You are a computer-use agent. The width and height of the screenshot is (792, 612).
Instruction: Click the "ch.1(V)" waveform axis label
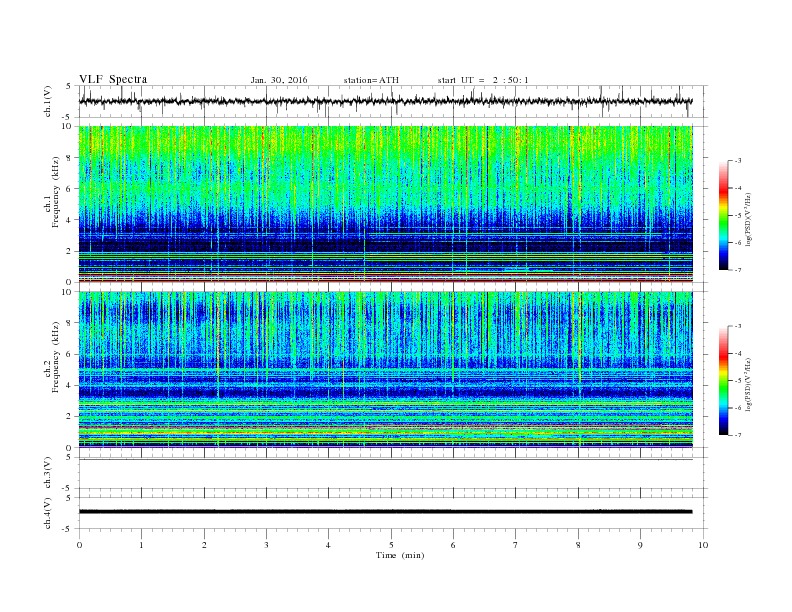click(48, 101)
